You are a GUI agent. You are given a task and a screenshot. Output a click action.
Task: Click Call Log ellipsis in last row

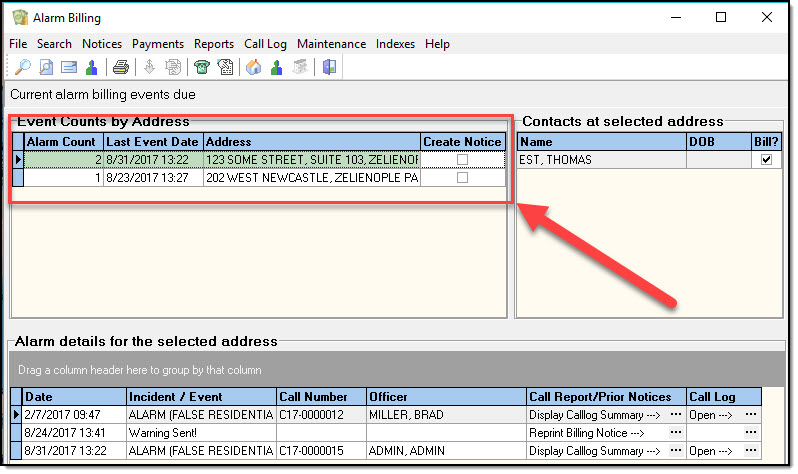(751, 451)
